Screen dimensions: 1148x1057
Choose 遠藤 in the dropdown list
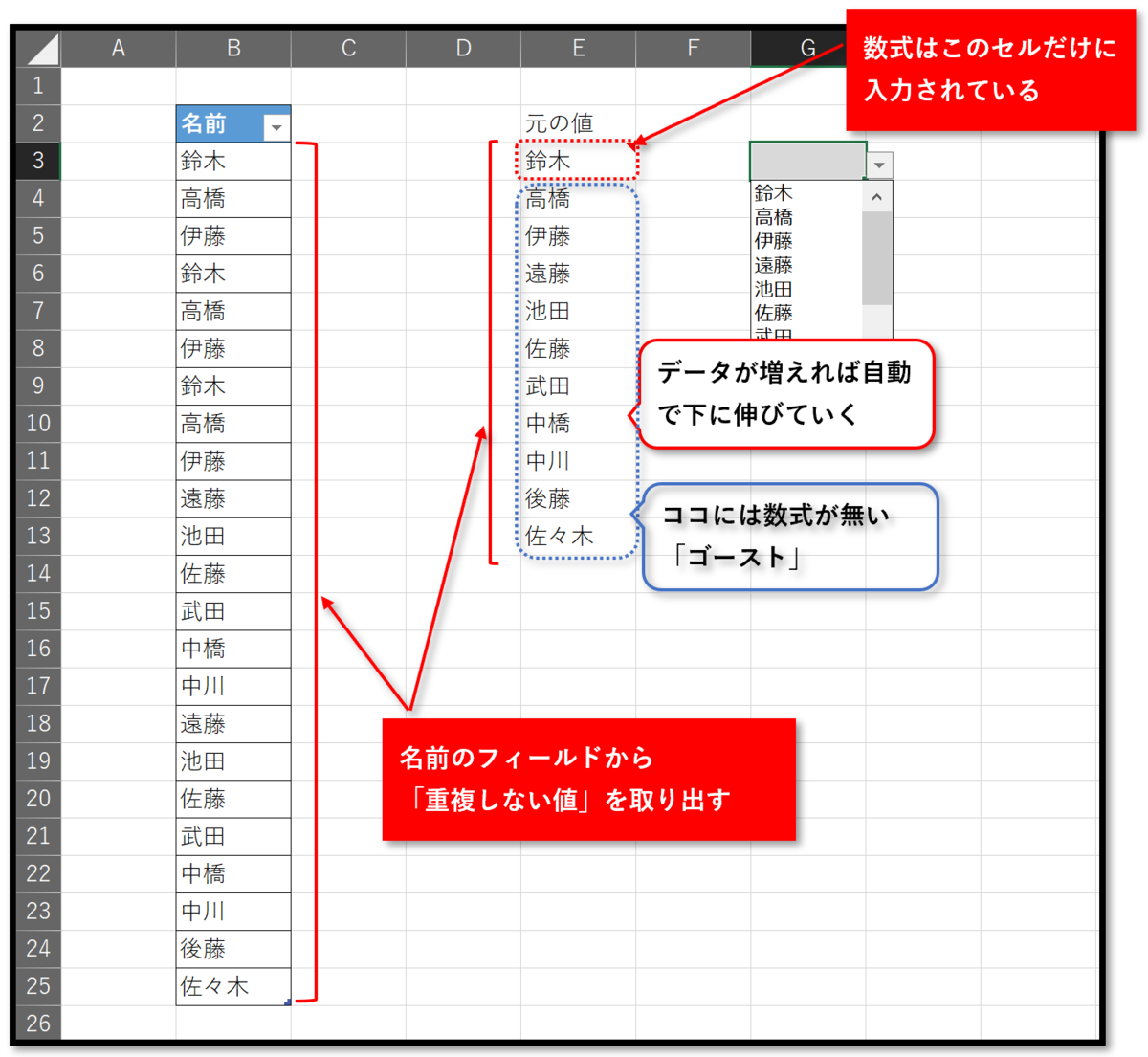point(806,265)
